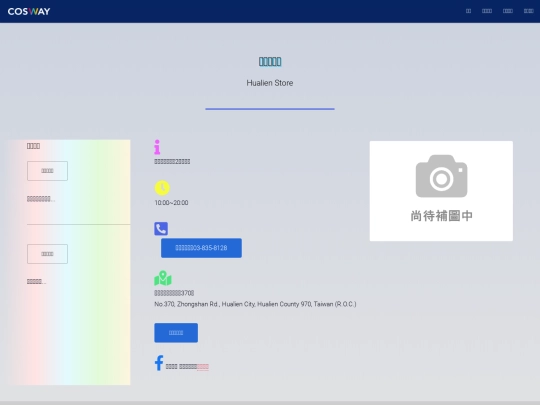
Task: Click the outlined sidebar button below the divider
Action: click(48, 254)
